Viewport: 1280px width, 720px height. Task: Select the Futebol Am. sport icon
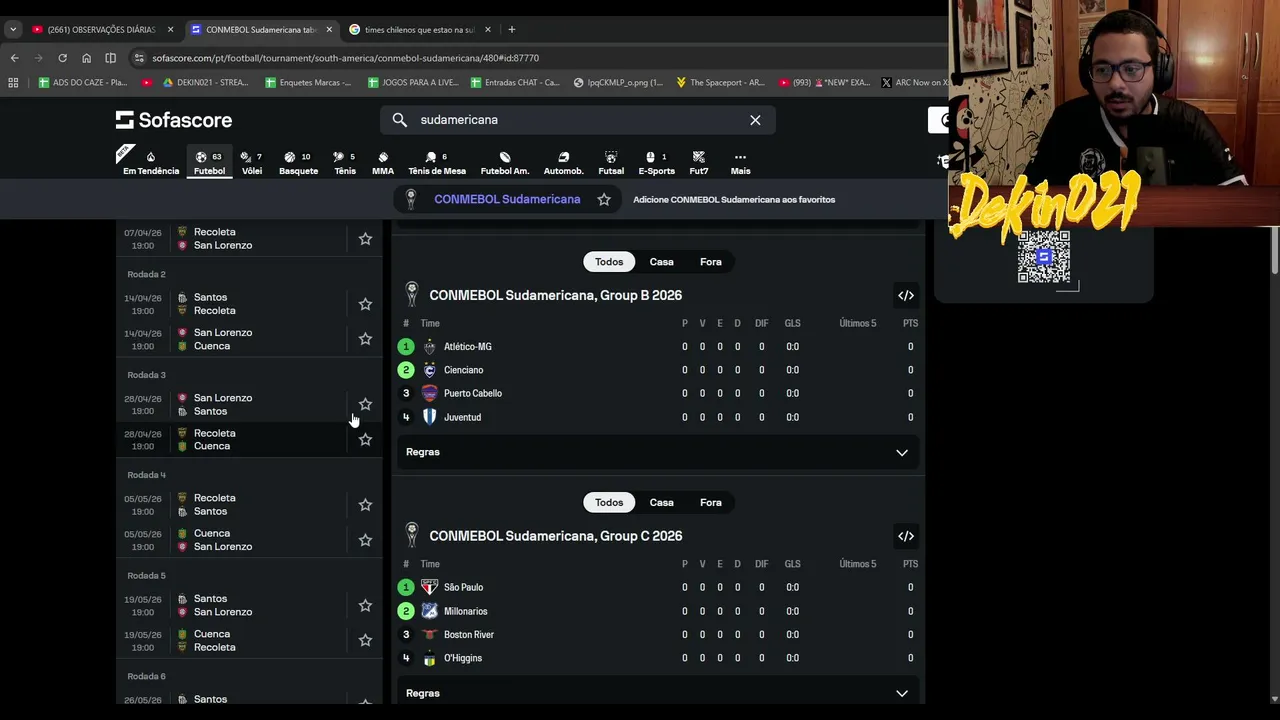coord(505,163)
